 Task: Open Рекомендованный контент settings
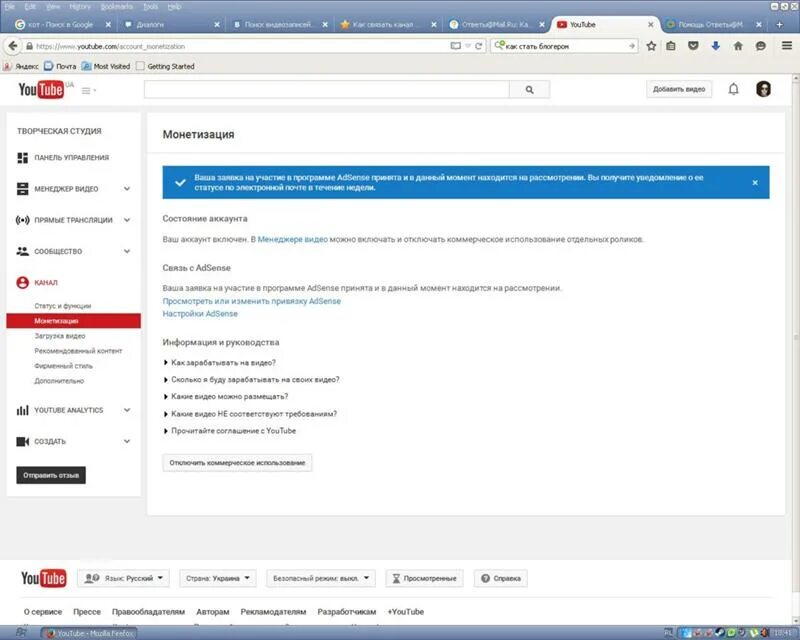tap(78, 351)
